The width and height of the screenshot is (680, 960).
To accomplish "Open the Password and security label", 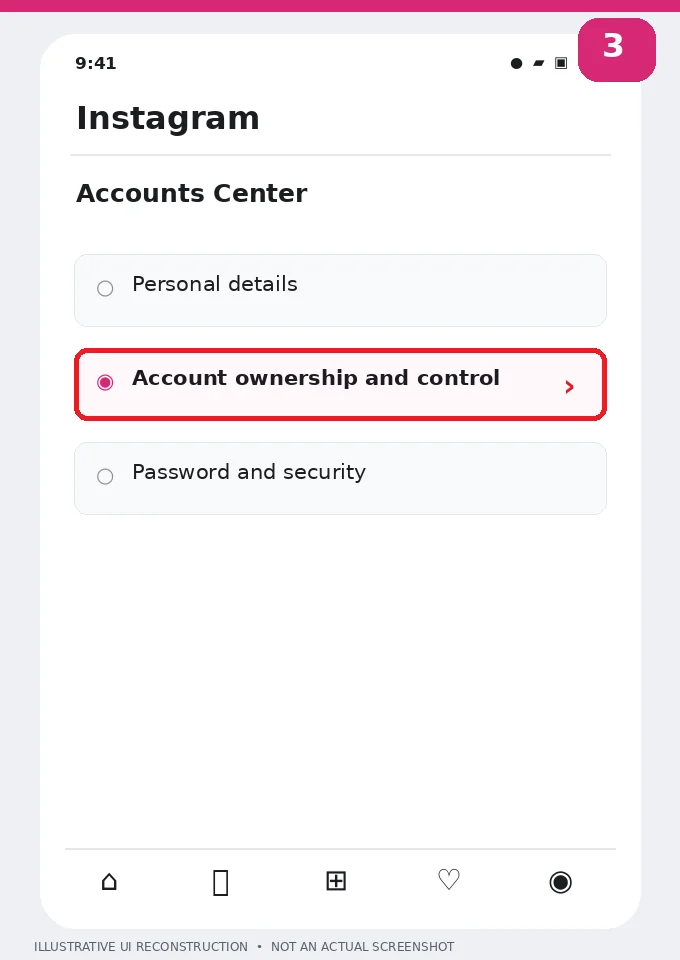I will tap(249, 472).
